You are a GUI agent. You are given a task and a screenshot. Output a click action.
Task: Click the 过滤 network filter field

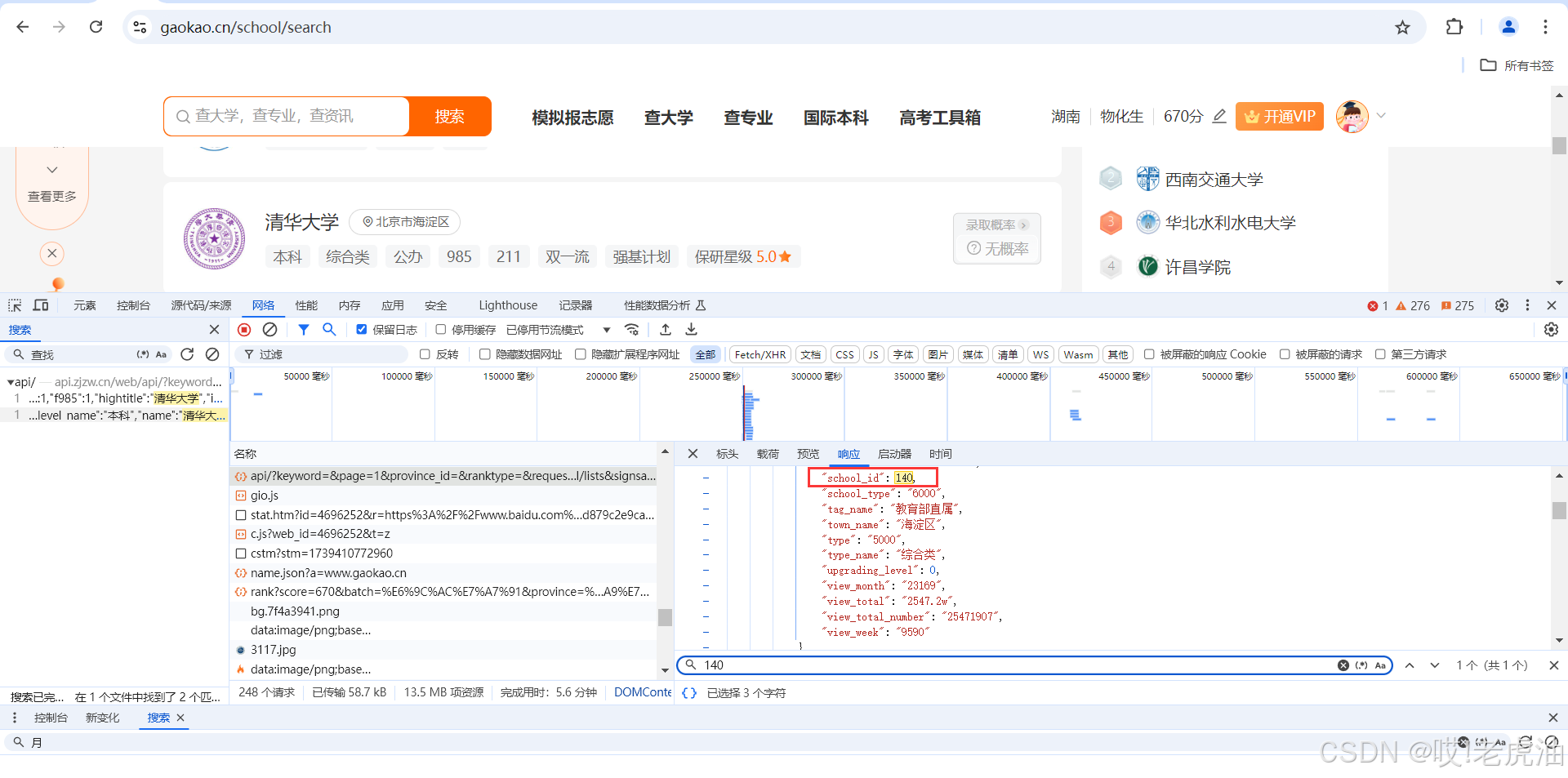[323, 354]
